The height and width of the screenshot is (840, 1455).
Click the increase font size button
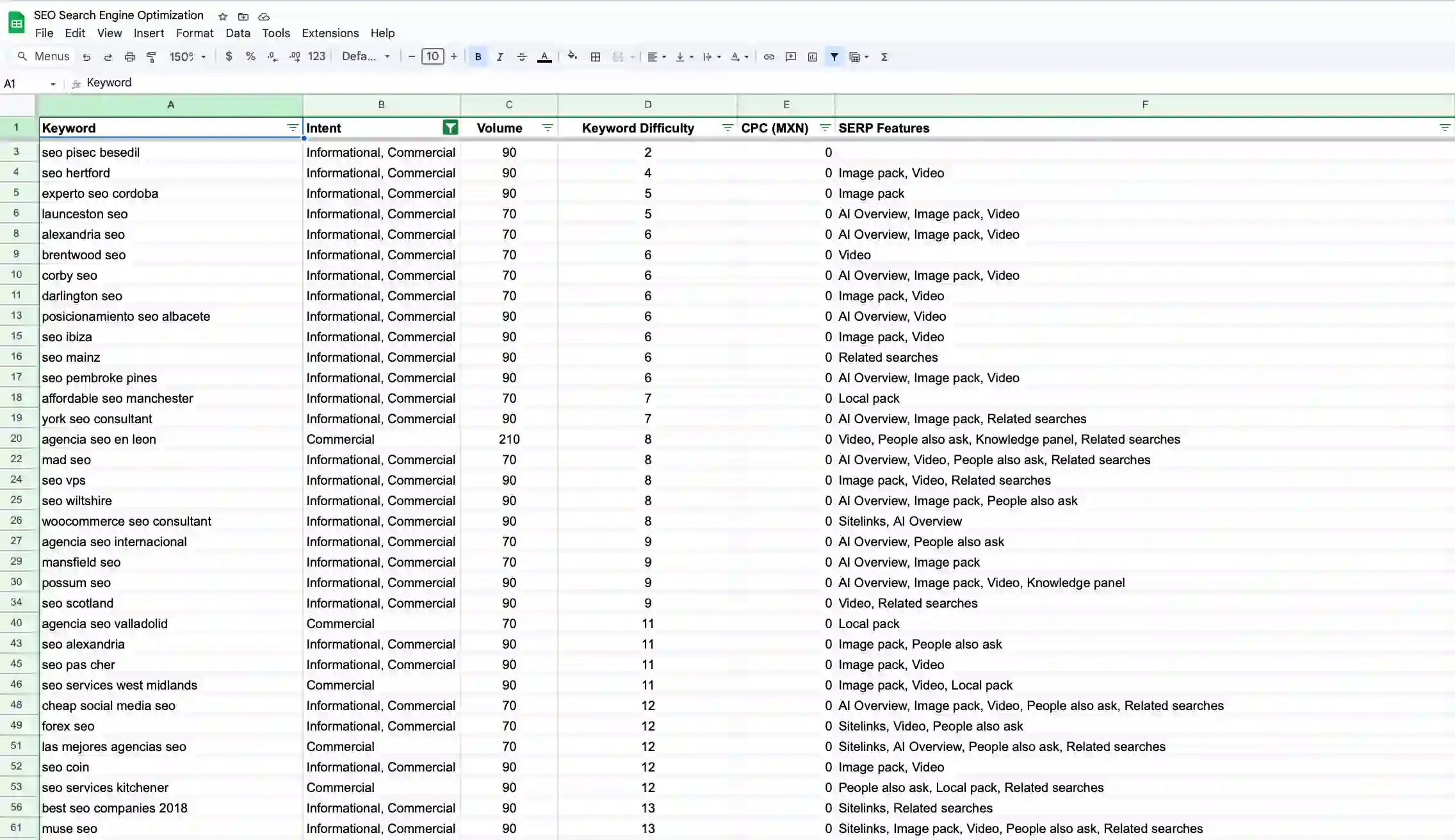(x=453, y=57)
